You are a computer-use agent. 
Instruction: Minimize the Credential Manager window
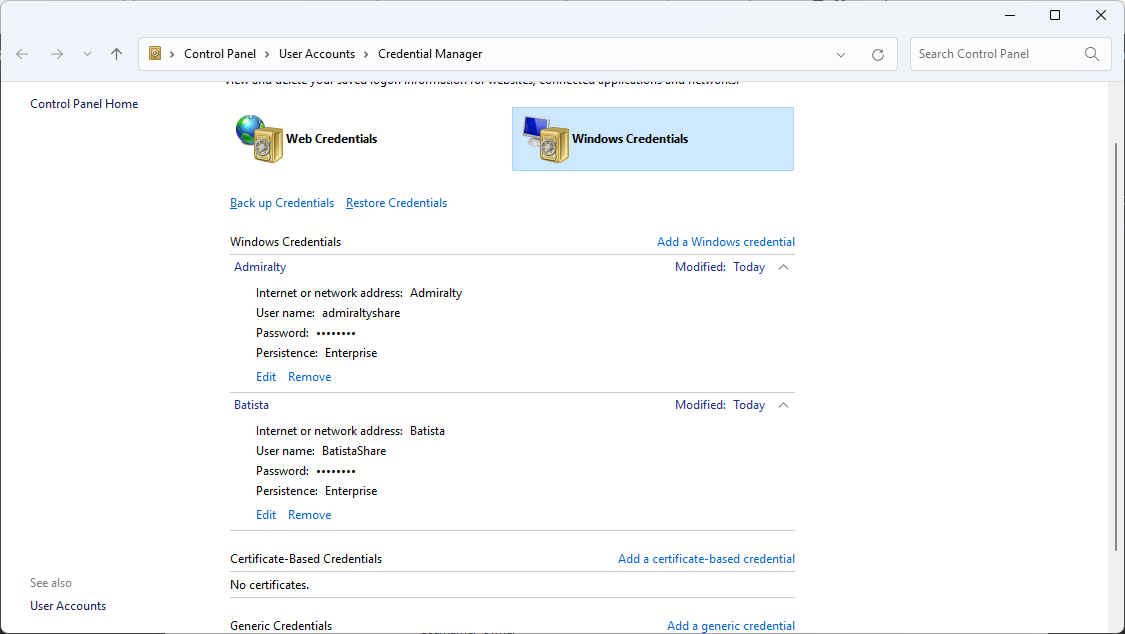1009,15
